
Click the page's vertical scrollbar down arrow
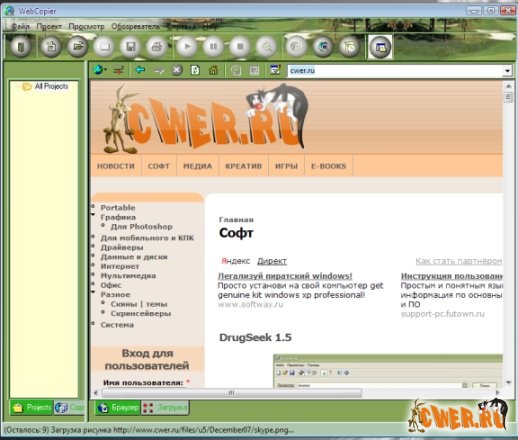click(x=508, y=382)
